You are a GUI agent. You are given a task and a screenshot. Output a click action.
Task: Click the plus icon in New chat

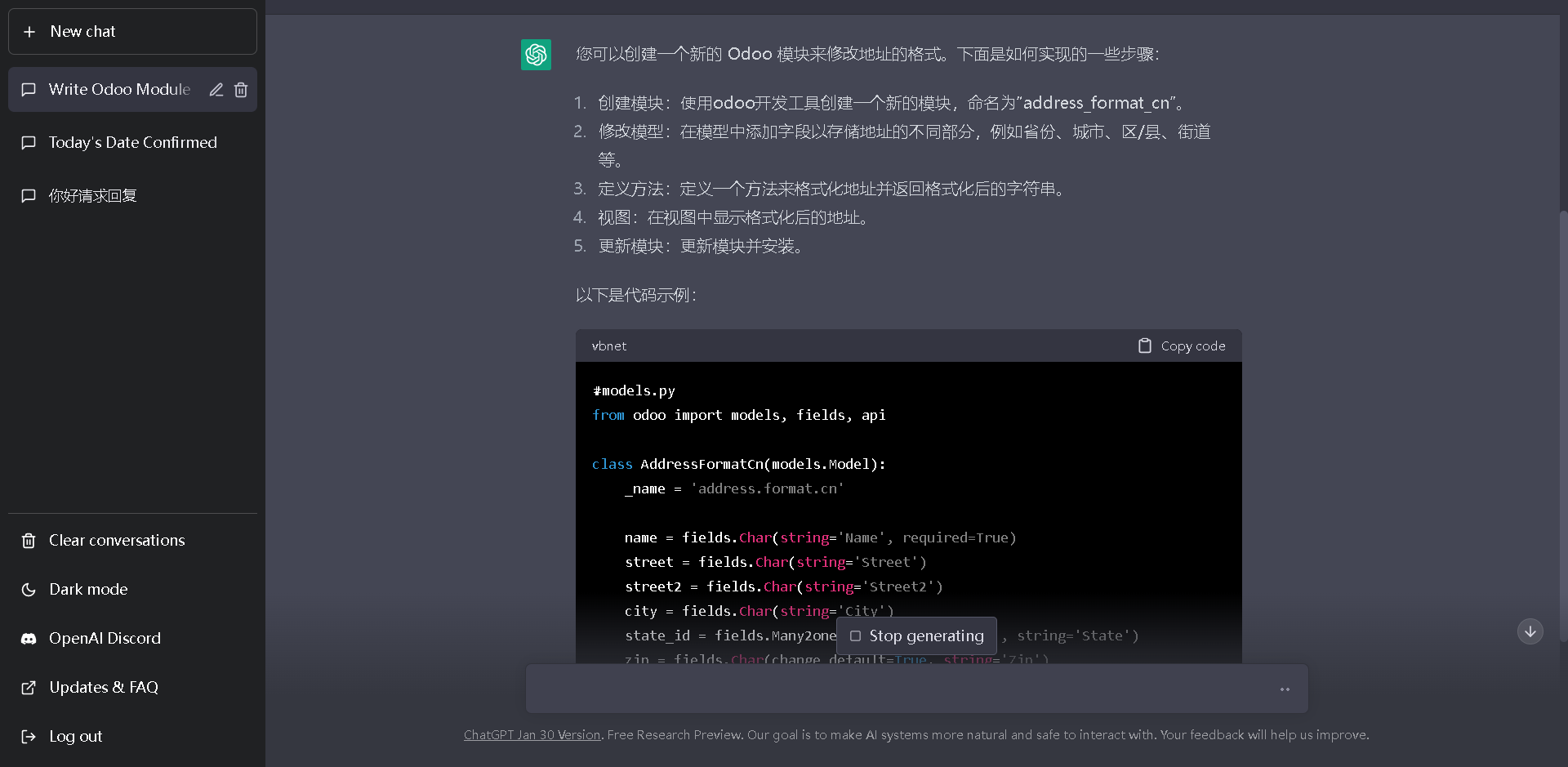[x=29, y=32]
